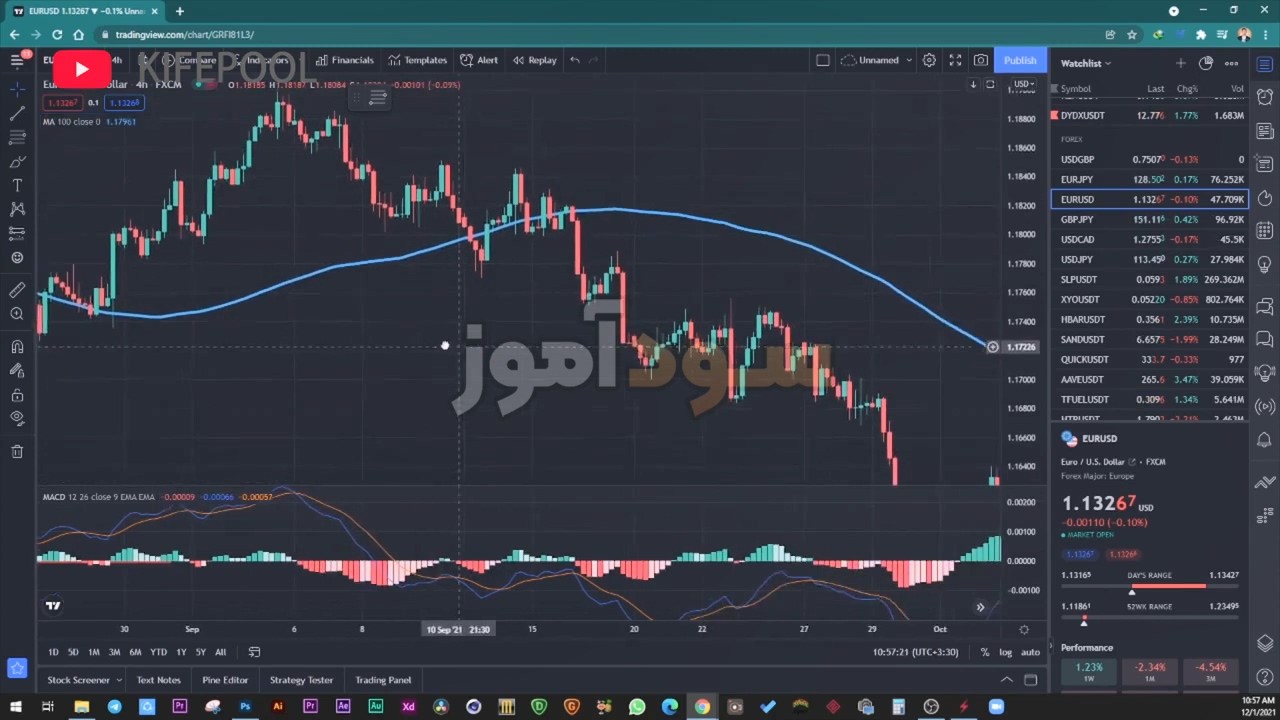This screenshot has height=720, width=1280.
Task: Select the zoom in tool
Action: (x=17, y=314)
